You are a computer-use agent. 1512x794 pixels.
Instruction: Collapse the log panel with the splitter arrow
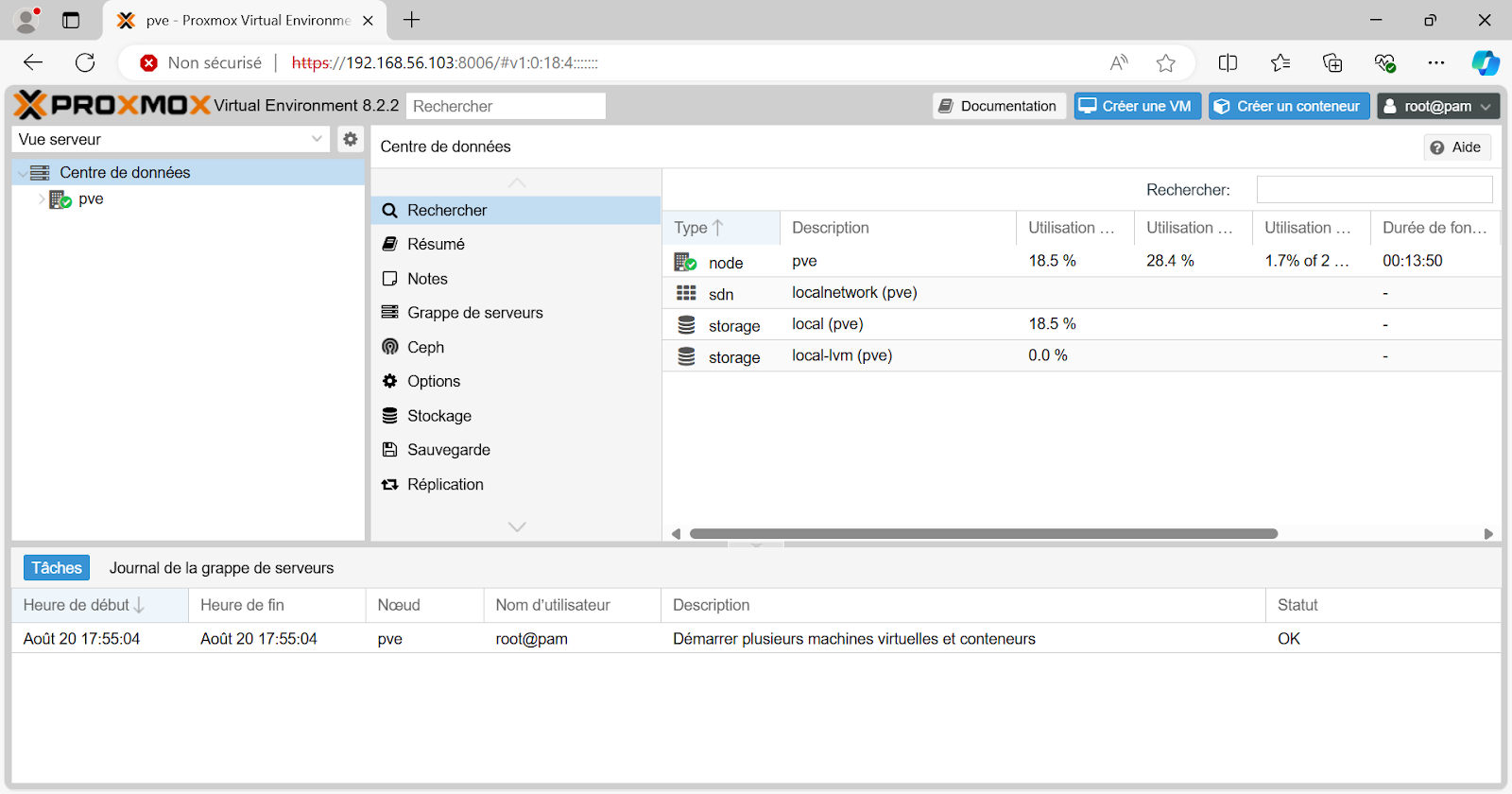pos(756,545)
